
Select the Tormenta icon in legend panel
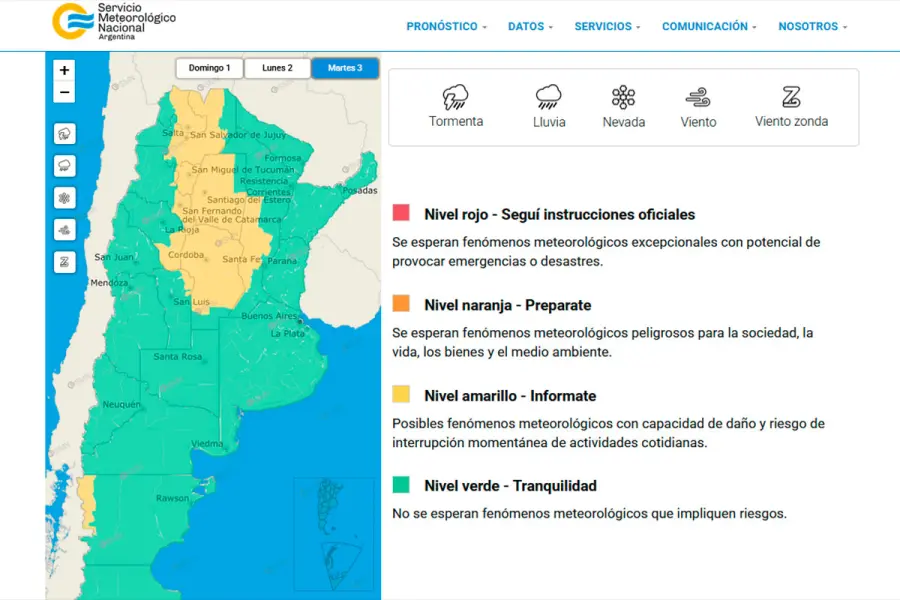pos(456,98)
